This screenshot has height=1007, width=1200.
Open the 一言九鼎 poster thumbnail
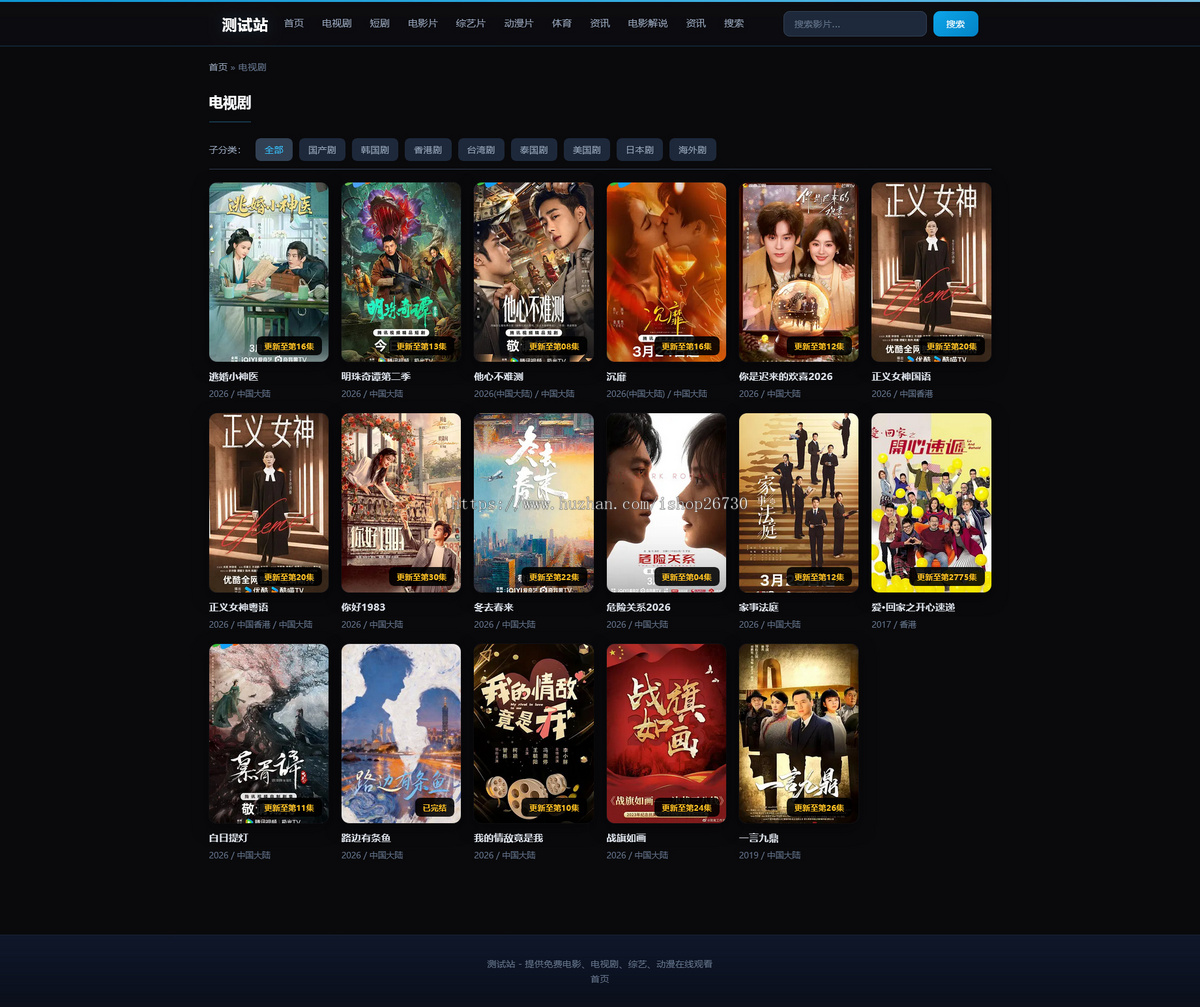click(x=799, y=734)
